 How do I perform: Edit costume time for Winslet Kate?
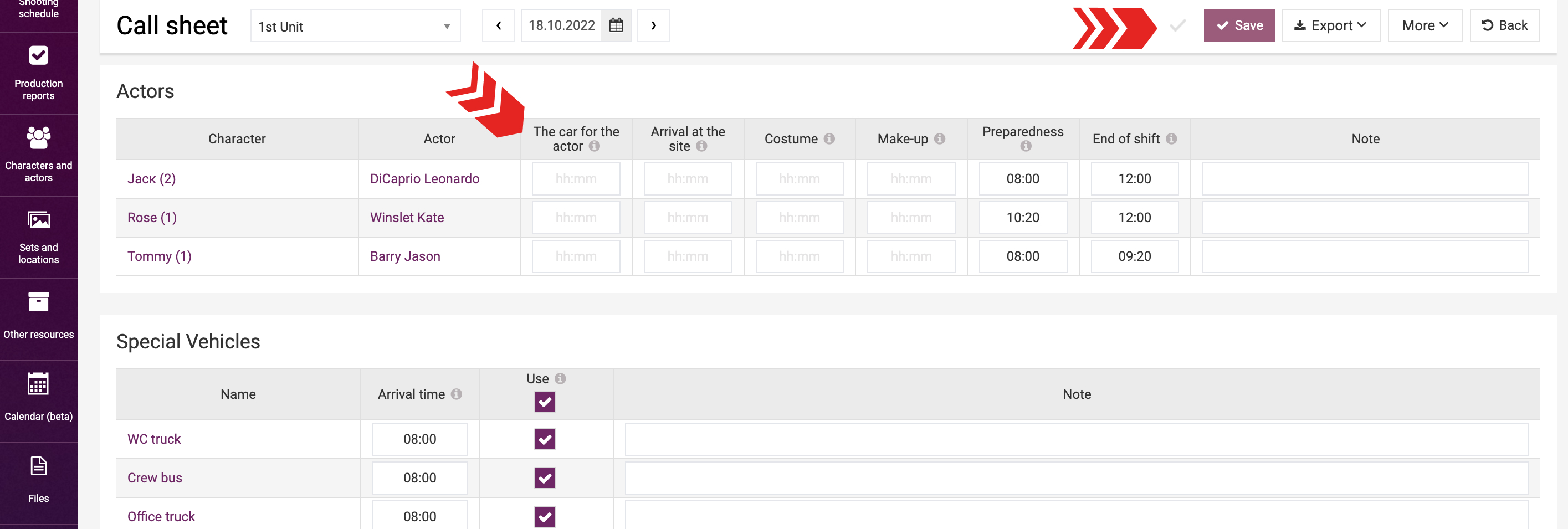(799, 218)
